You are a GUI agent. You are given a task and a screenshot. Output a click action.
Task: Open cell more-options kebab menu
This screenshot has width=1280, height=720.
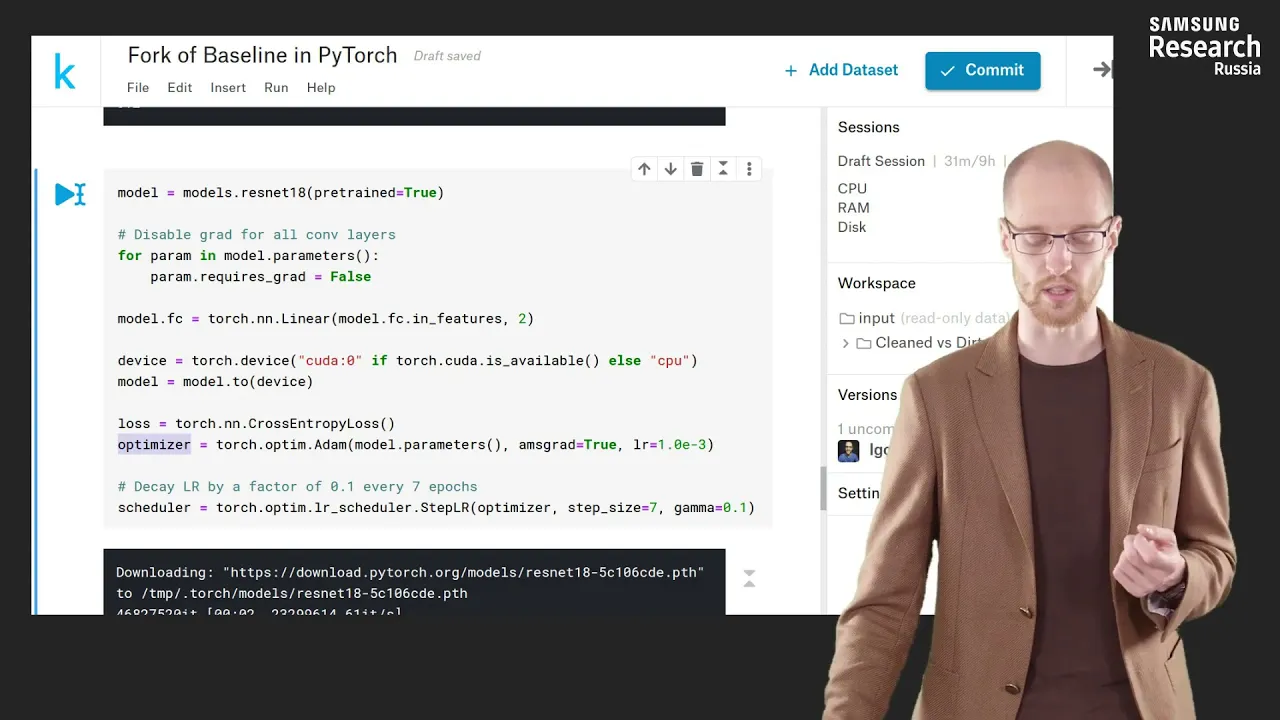pos(749,169)
